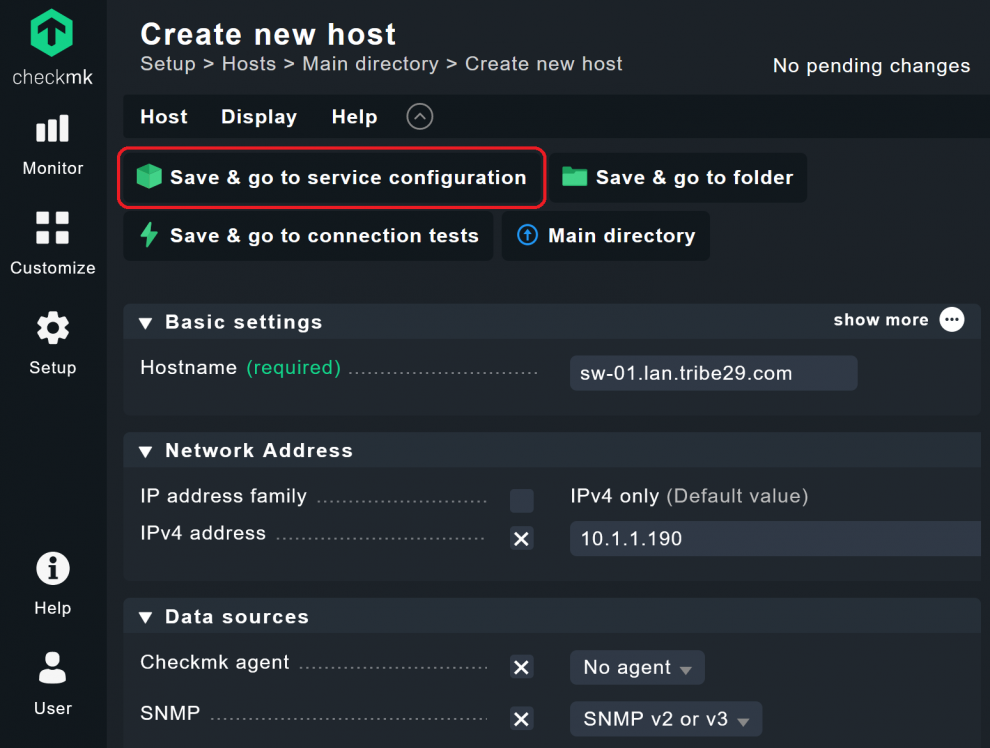This screenshot has height=748, width=990.
Task: Click inside the Hostname input field
Action: coord(713,372)
